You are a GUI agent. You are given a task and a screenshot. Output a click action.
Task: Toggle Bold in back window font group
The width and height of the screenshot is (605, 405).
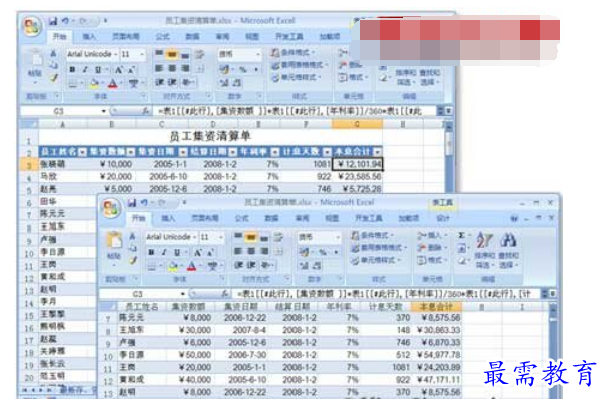72,70
